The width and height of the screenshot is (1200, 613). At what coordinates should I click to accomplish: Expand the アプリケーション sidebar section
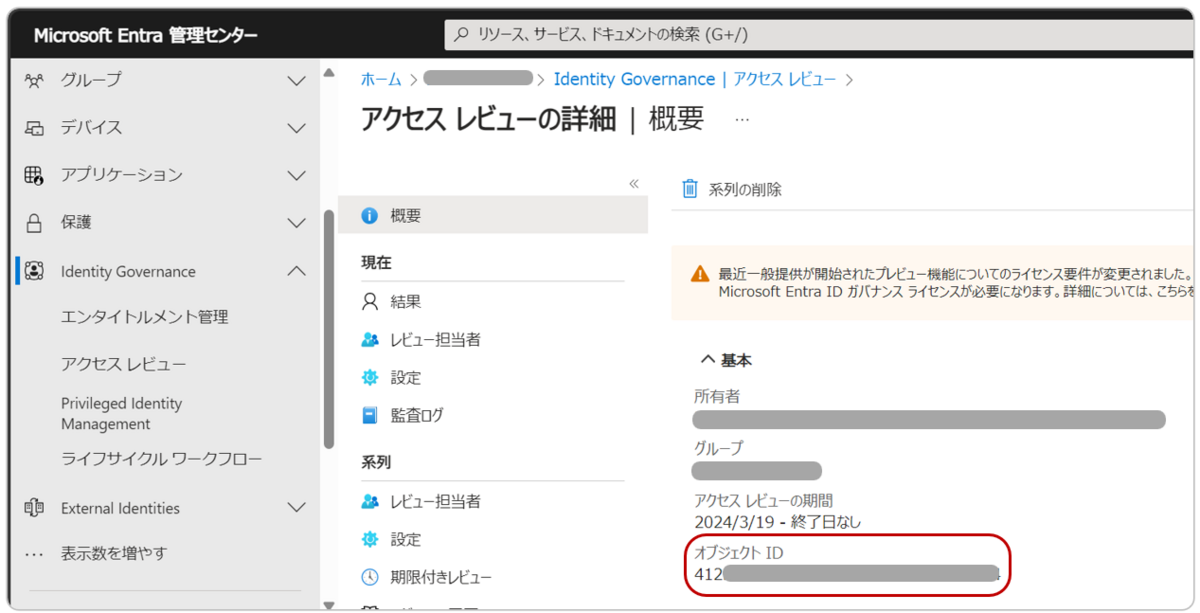pos(296,175)
